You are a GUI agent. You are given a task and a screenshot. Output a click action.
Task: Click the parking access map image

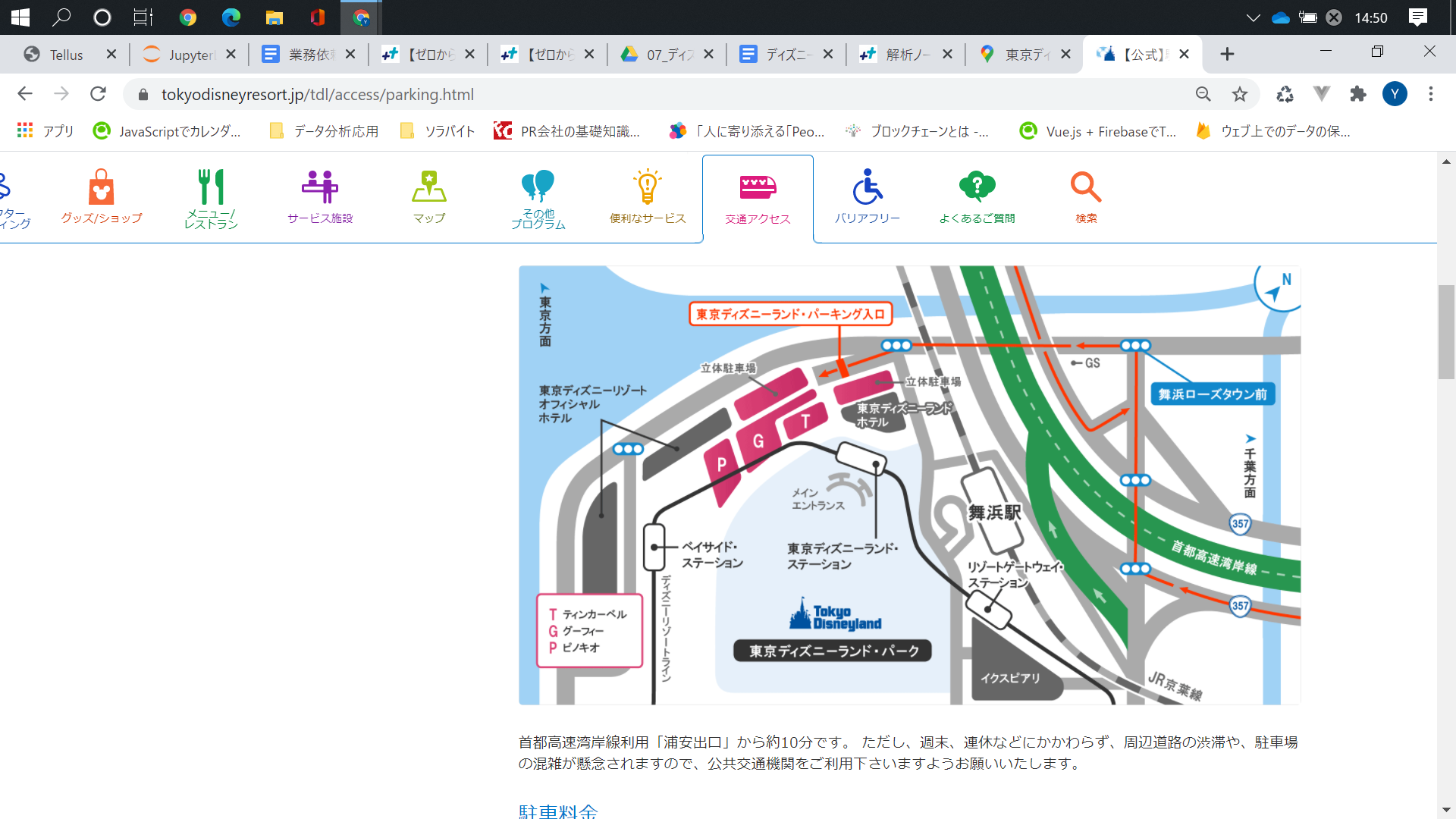click(x=909, y=485)
